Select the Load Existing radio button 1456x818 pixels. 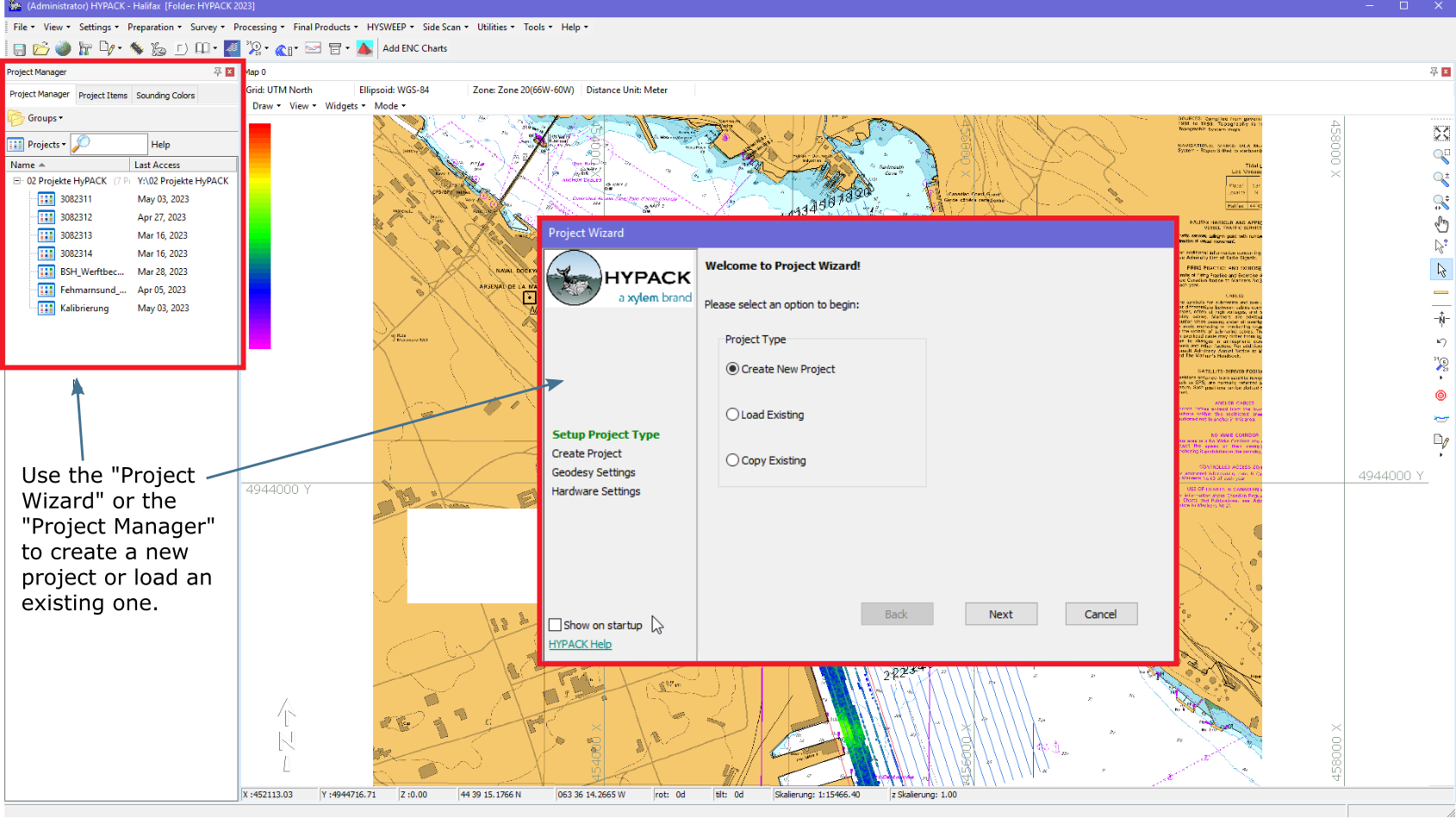coord(732,415)
